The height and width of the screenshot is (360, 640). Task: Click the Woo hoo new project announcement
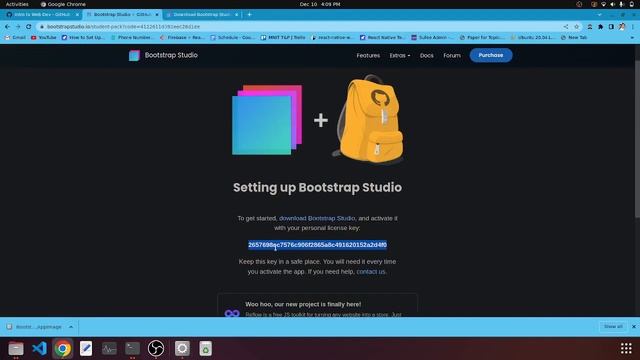pos(303,304)
